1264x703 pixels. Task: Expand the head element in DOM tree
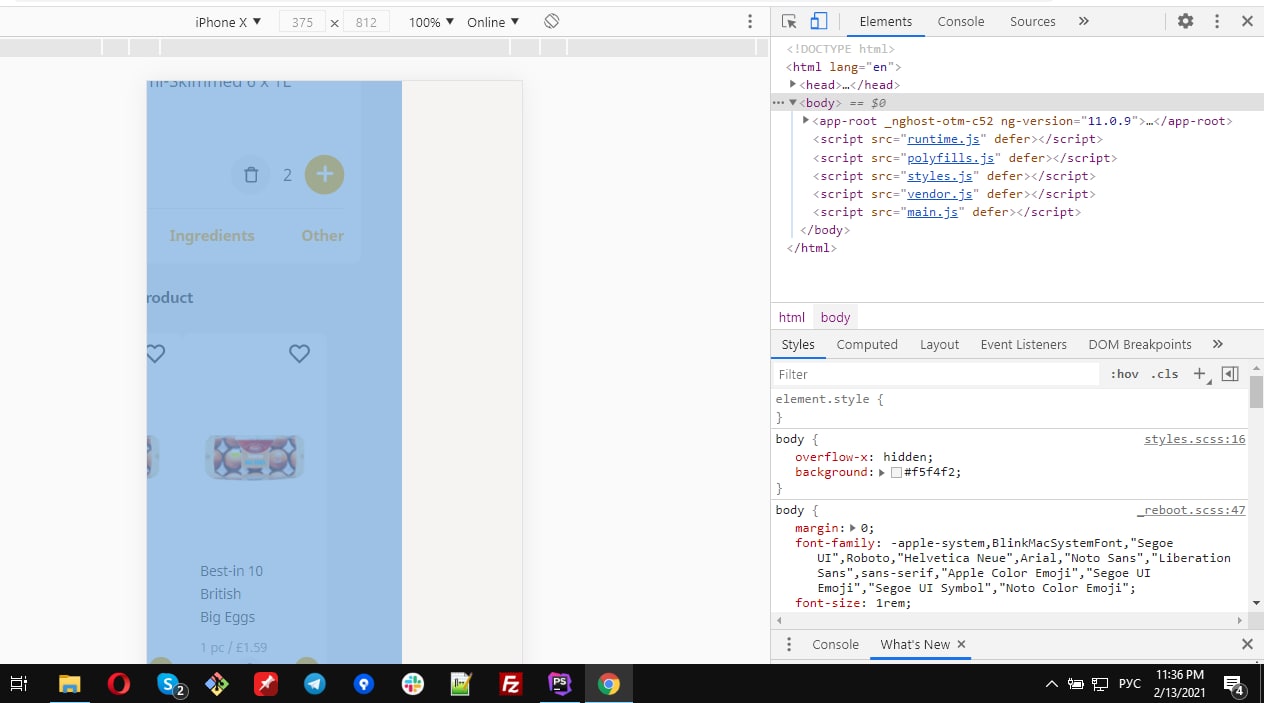pos(793,85)
